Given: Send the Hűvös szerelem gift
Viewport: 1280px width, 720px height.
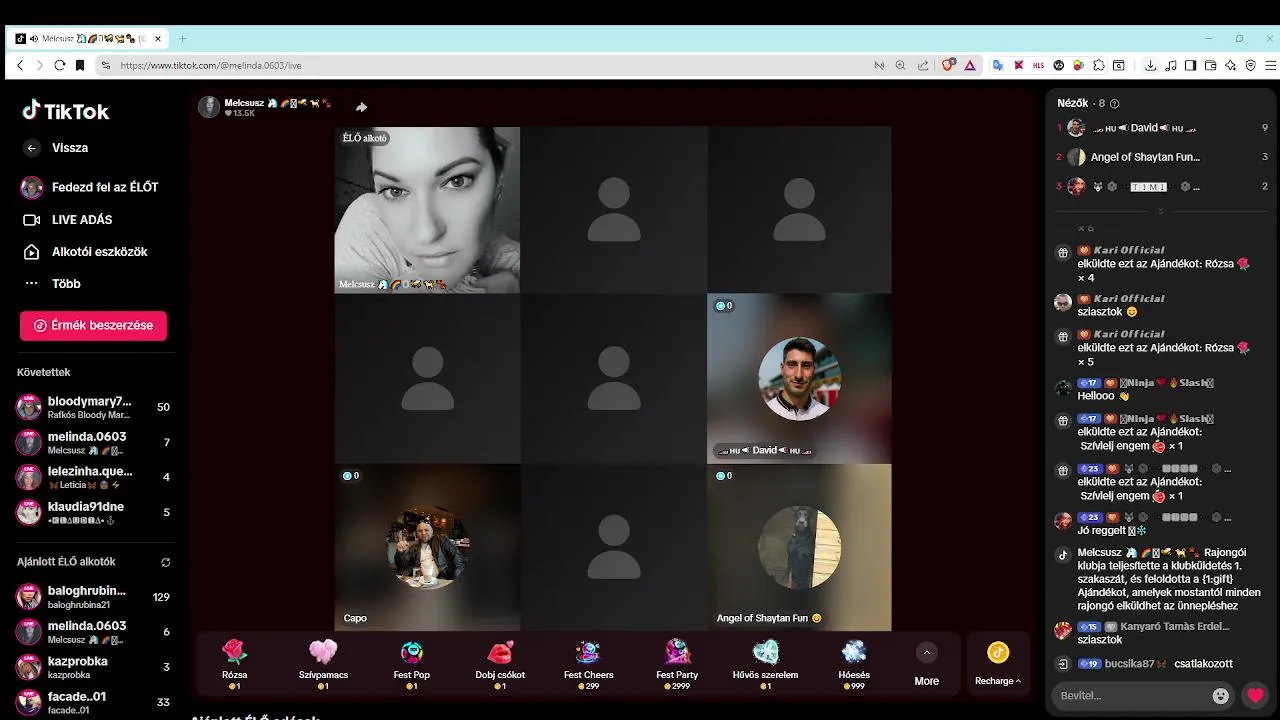Looking at the screenshot, I should click(765, 664).
